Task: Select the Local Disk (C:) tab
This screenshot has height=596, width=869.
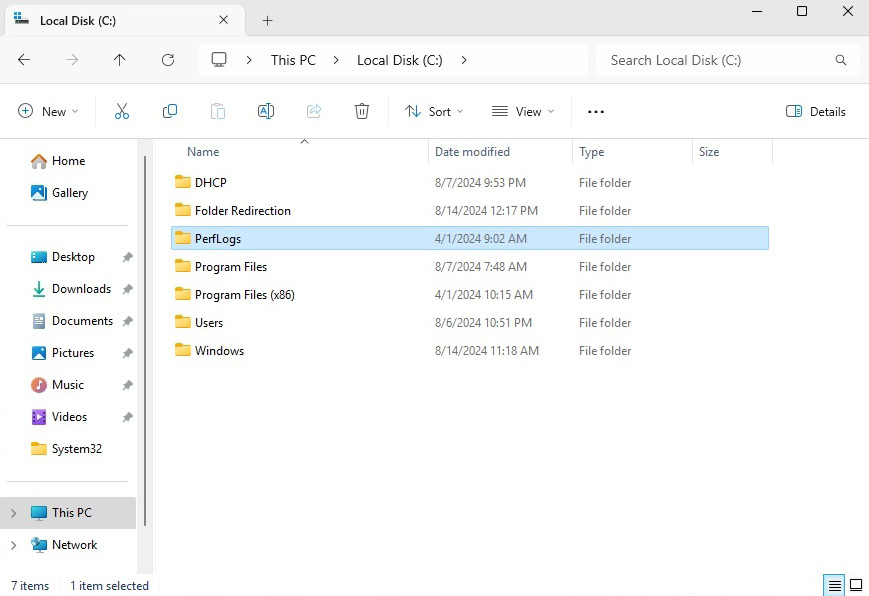Action: [110, 20]
